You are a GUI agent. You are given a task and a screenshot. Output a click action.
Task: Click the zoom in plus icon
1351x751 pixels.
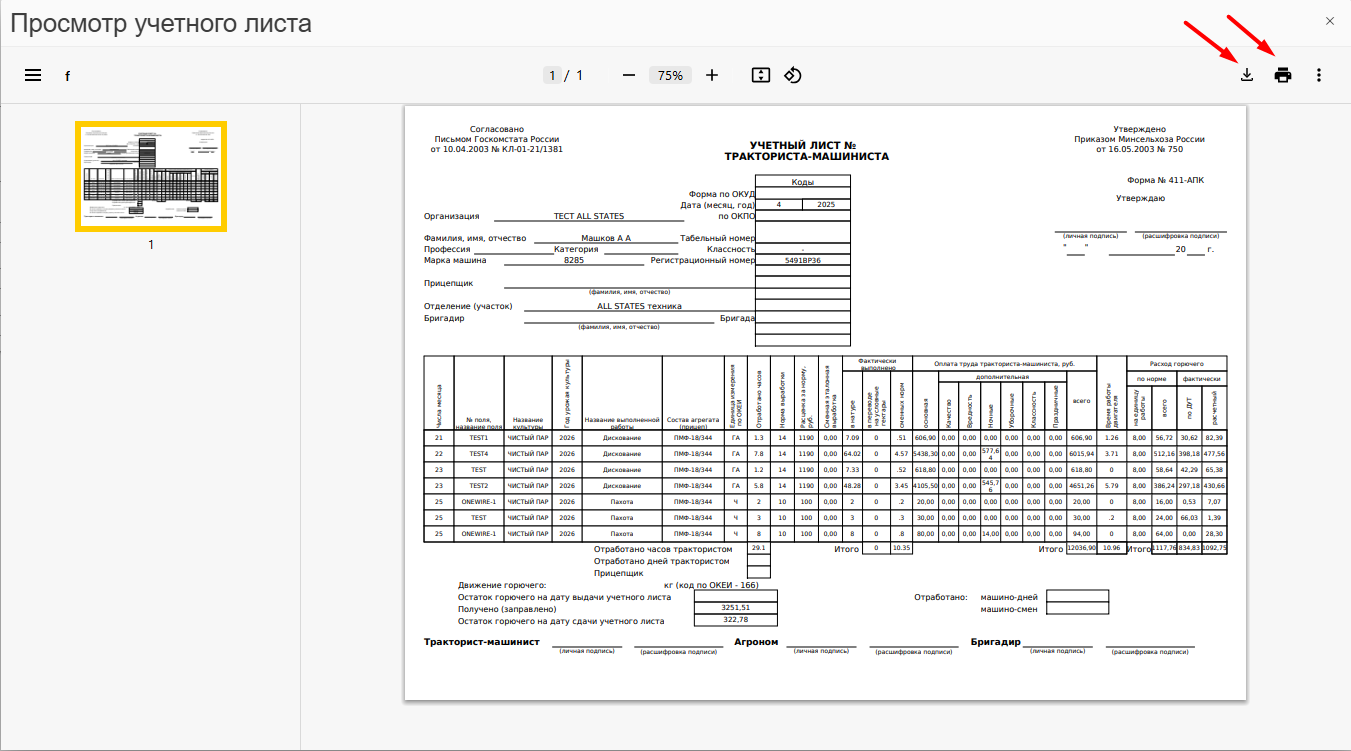point(712,75)
